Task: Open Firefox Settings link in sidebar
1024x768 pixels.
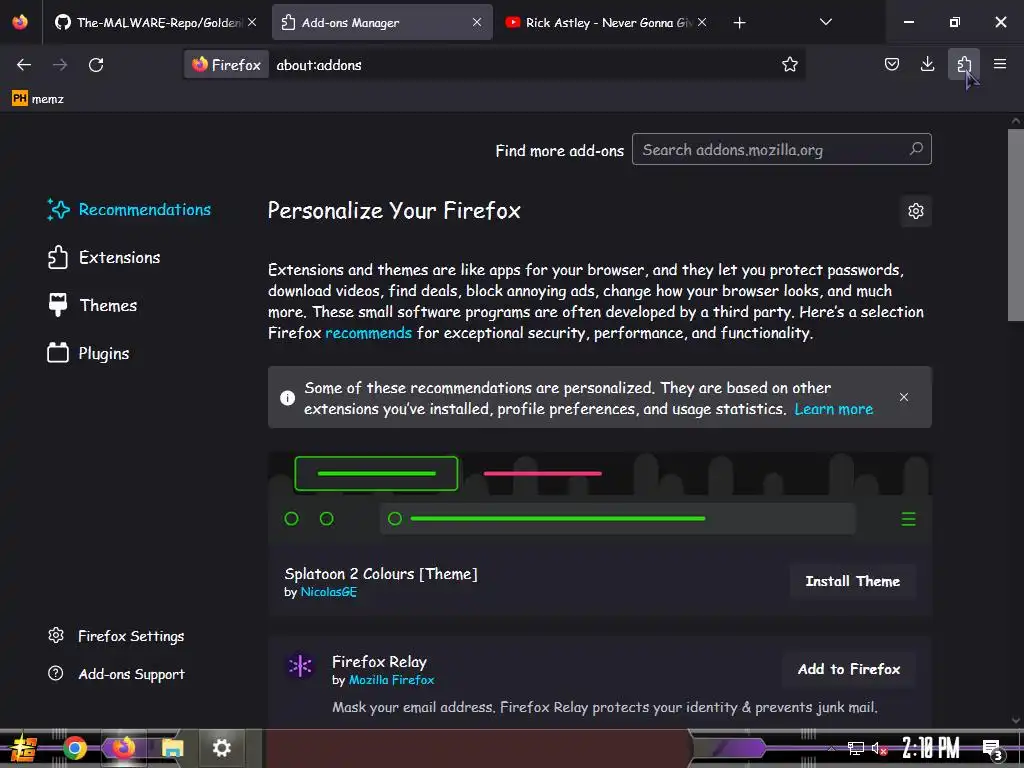Action: 116,635
